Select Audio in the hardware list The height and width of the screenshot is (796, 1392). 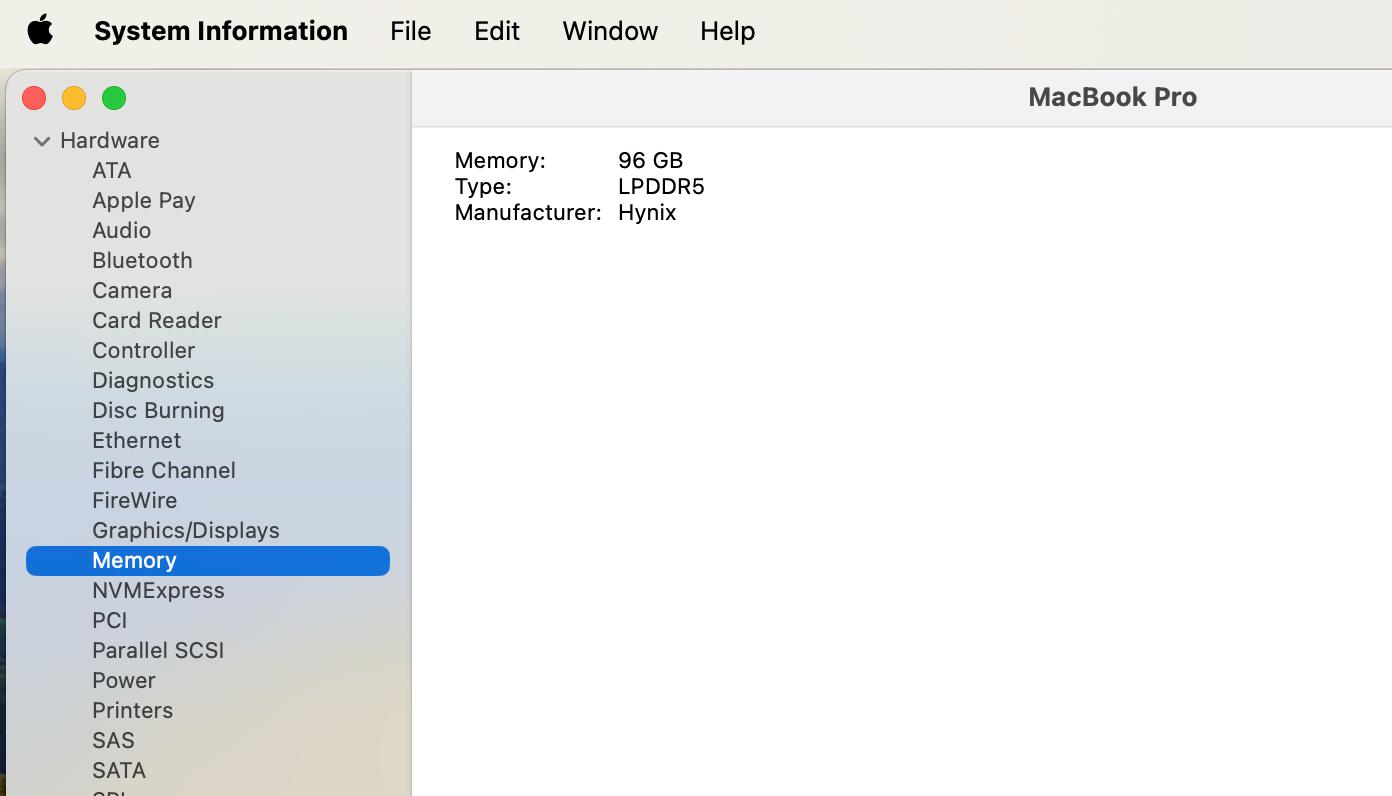122,230
